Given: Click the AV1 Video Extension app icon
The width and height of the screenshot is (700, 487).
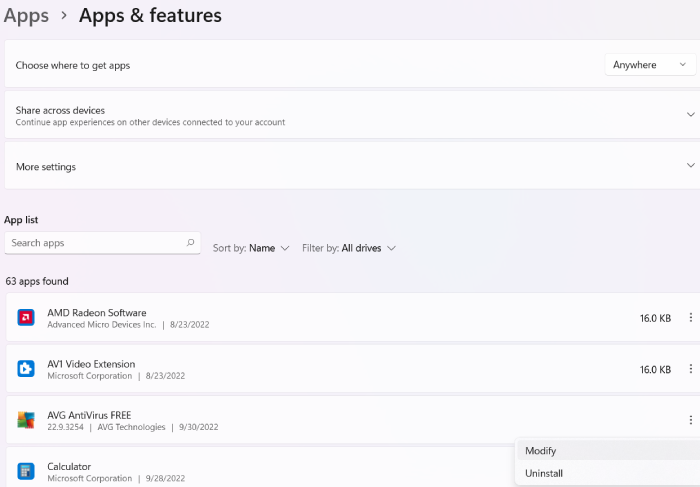Looking at the screenshot, I should click(26, 369).
